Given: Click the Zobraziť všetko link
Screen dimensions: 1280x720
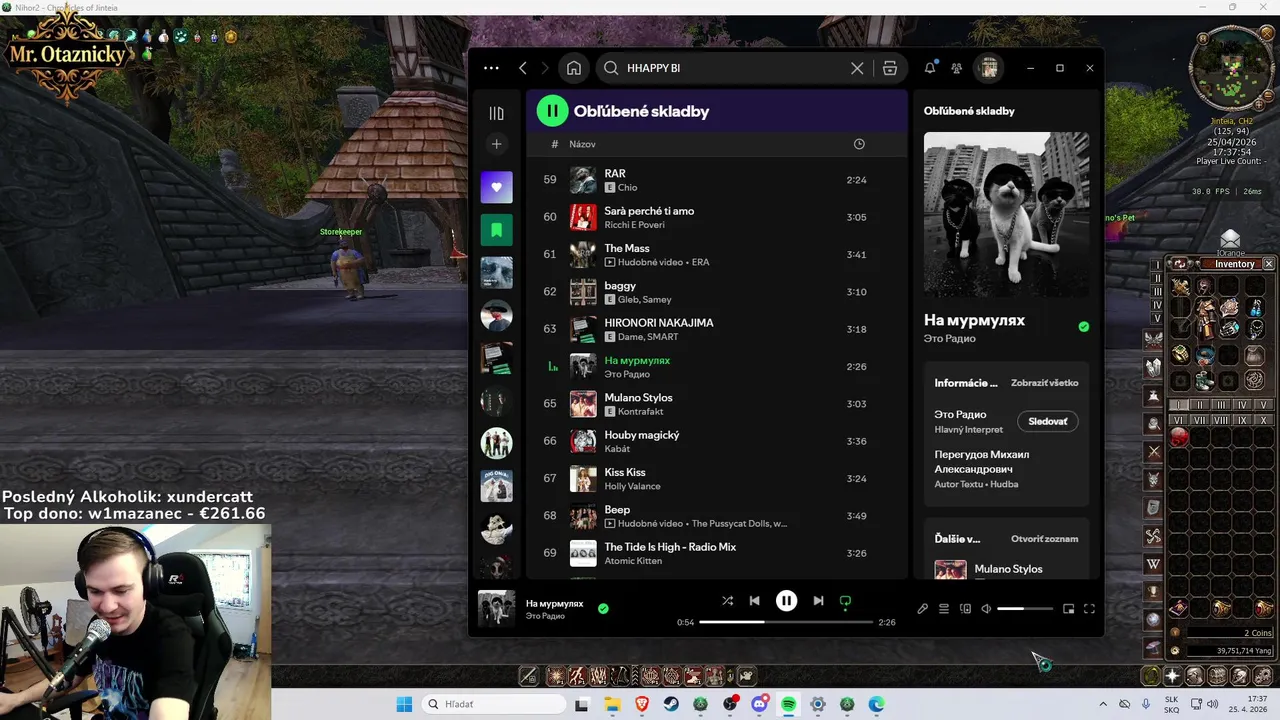Looking at the screenshot, I should click(1044, 383).
